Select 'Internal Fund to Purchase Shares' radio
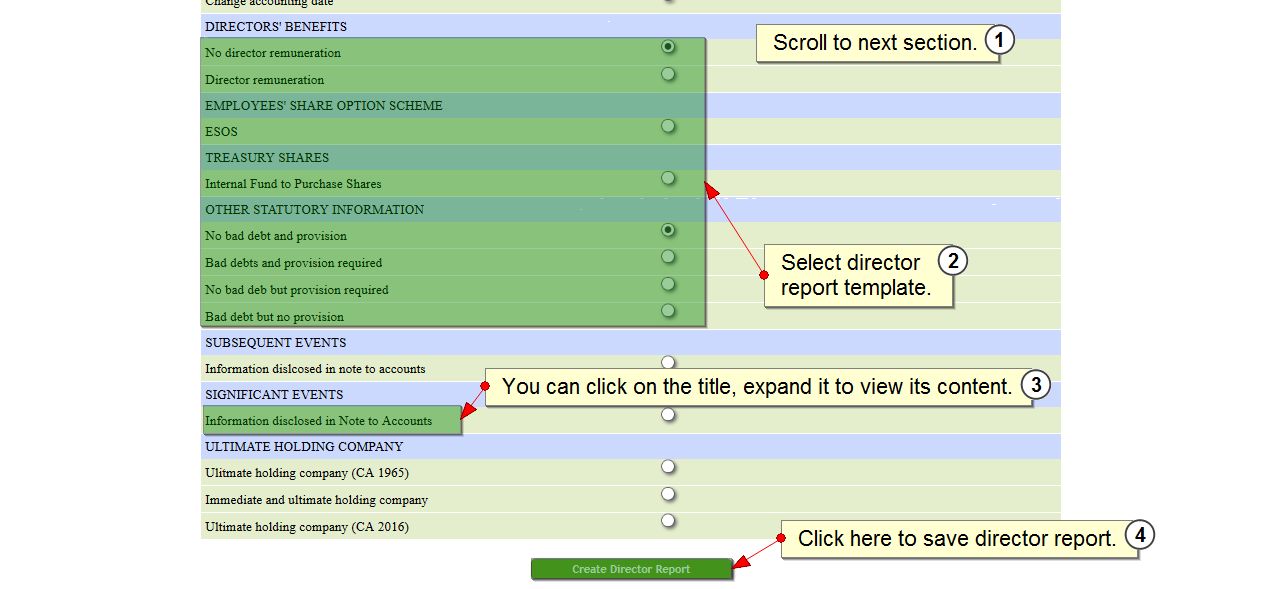This screenshot has height=589, width=1263. pos(668,179)
